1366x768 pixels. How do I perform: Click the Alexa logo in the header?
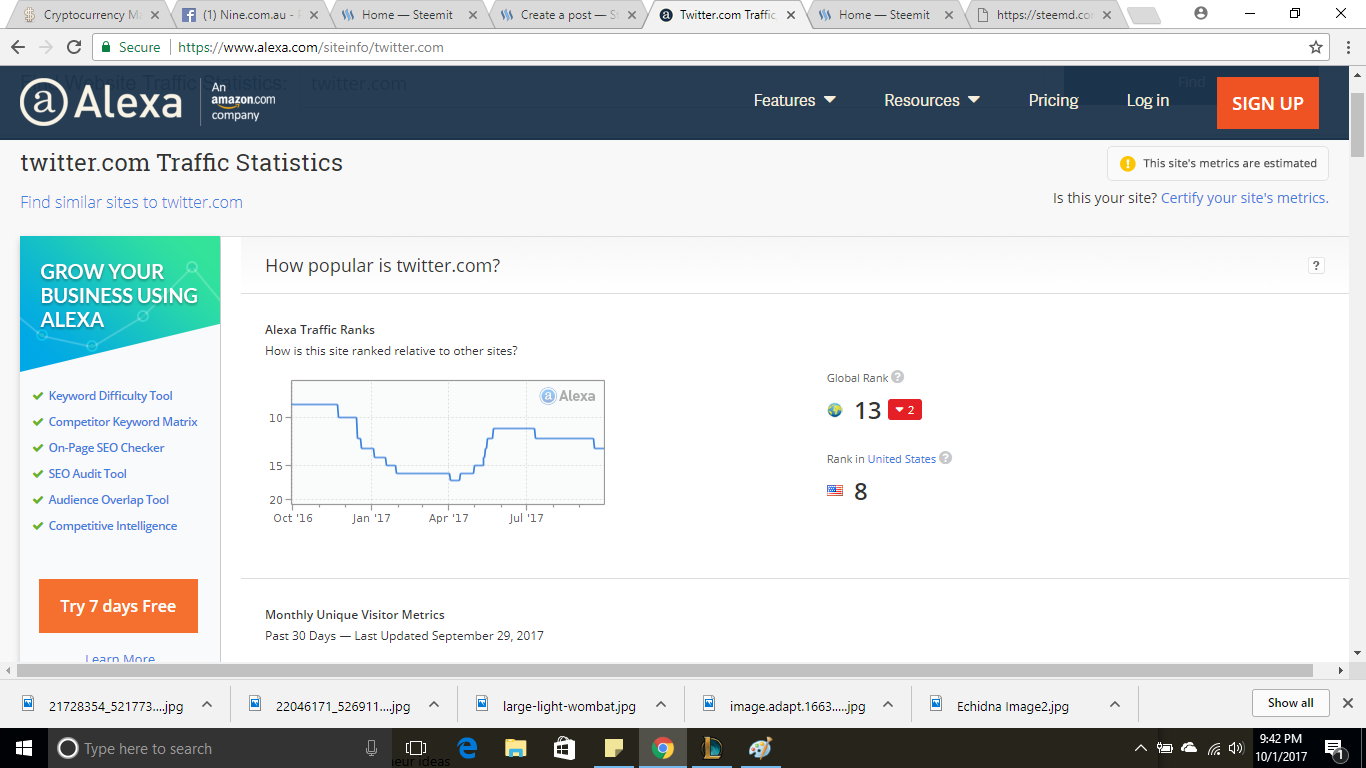pos(101,102)
